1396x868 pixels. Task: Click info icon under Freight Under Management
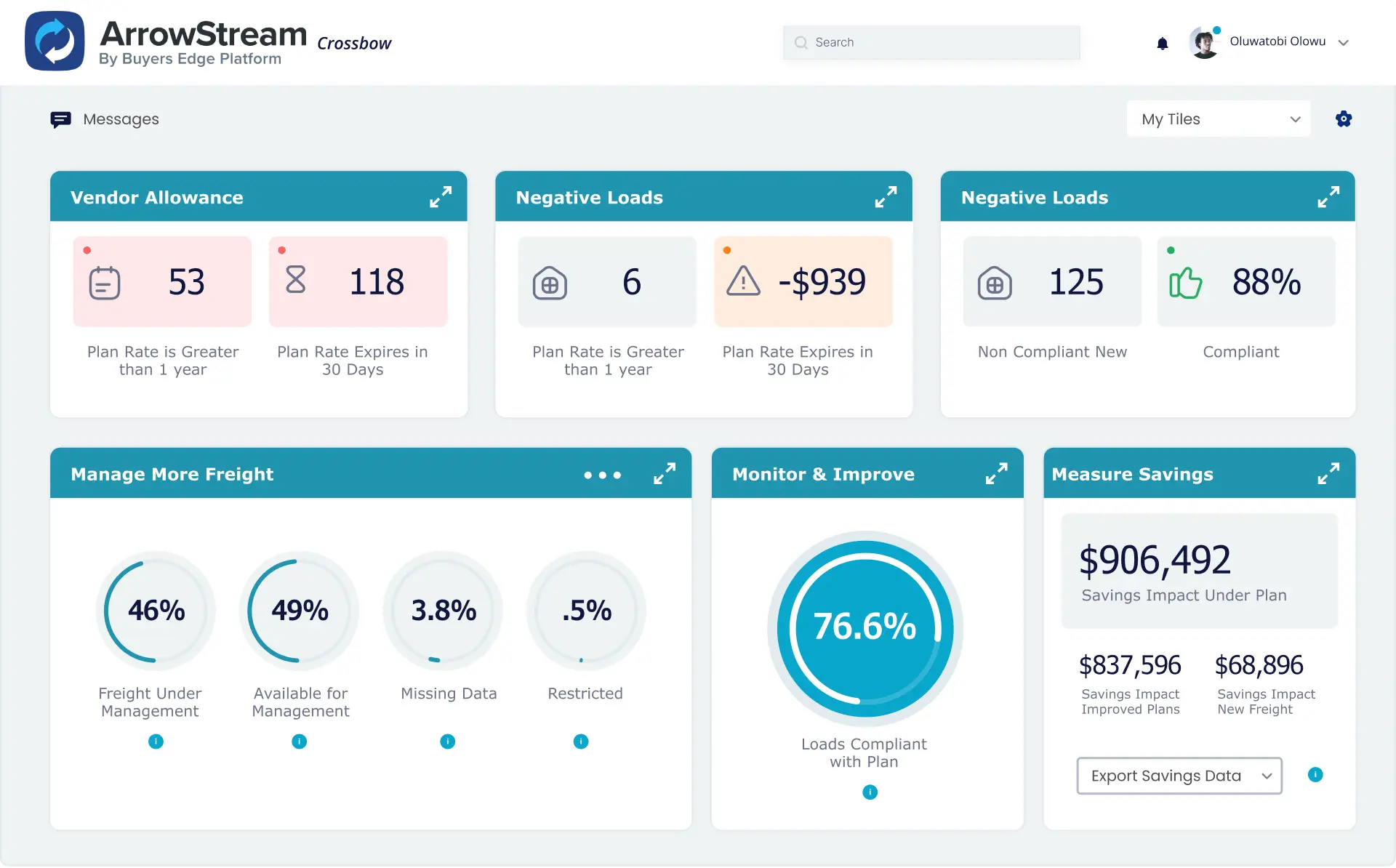point(156,742)
